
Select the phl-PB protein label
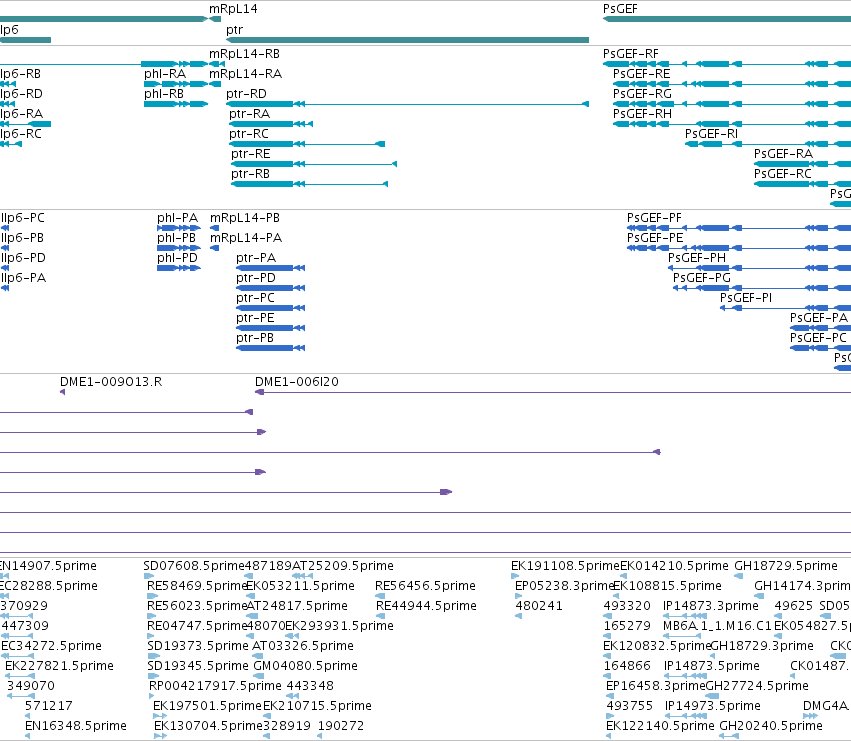pos(176,239)
